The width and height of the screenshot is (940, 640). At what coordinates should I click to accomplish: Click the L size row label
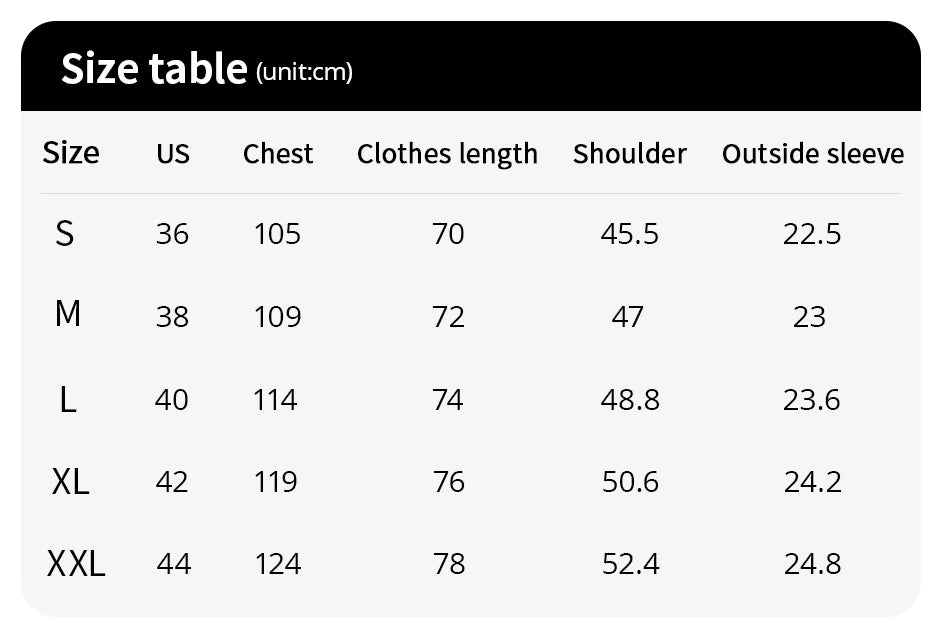(67, 400)
